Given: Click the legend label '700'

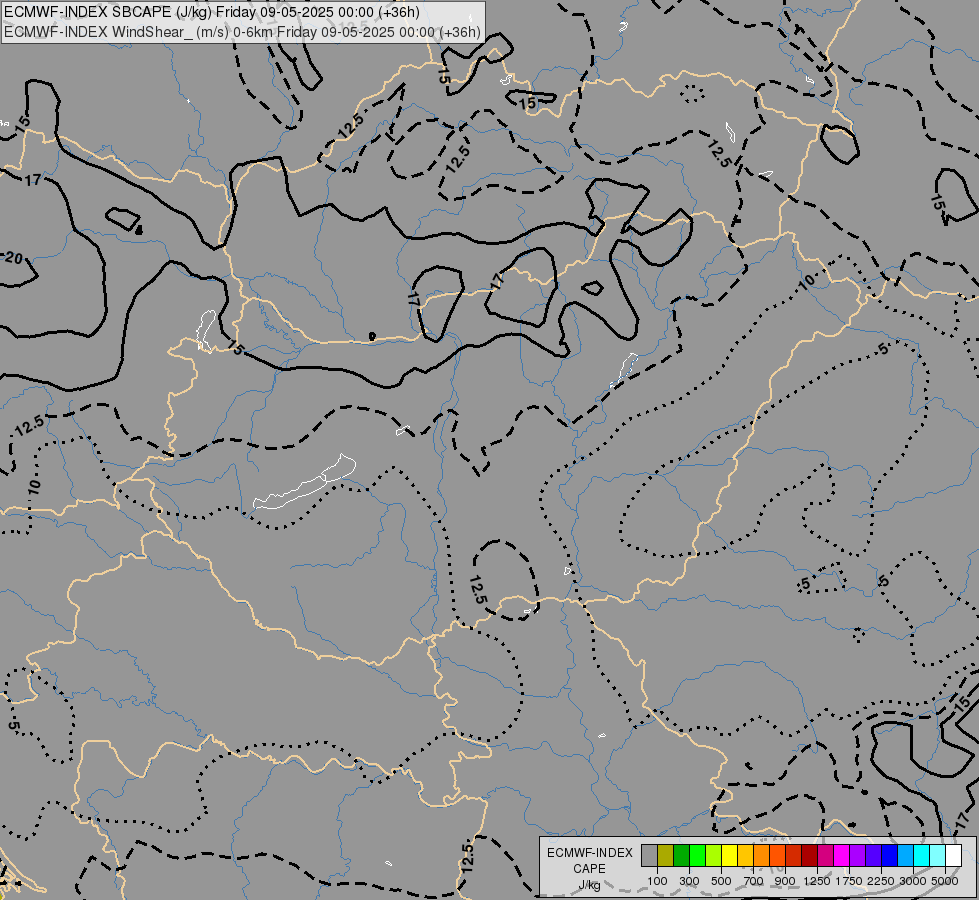Looking at the screenshot, I should pyautogui.click(x=753, y=881).
